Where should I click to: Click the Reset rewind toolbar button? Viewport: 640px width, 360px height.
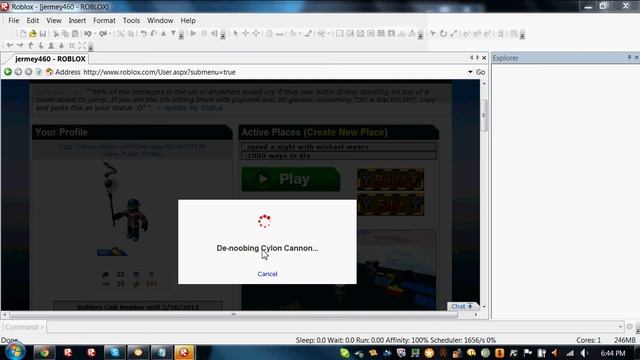(x=214, y=34)
